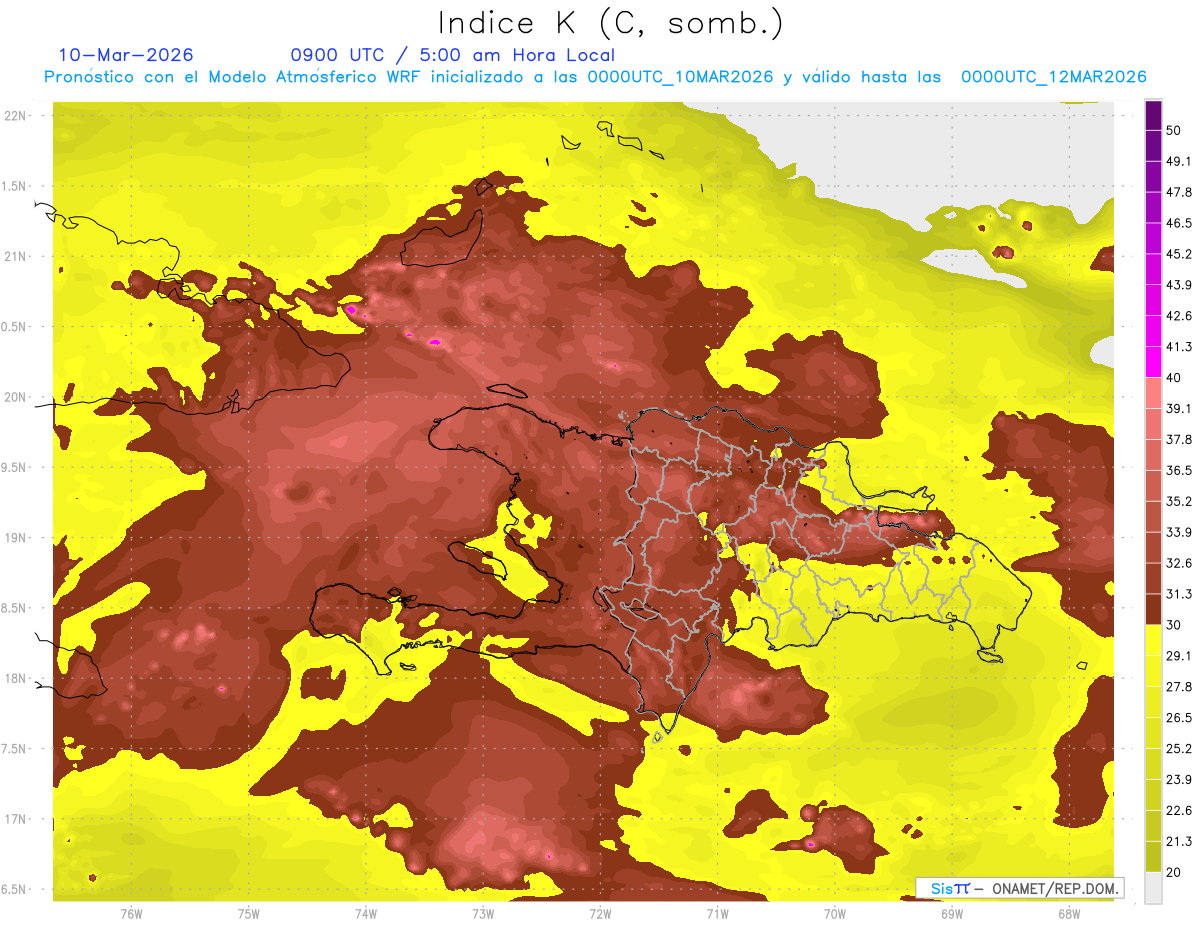The image size is (1200, 927).
Task: Pick the magenta colorbar swatch between 40 and 41.3
Action: tap(1153, 362)
